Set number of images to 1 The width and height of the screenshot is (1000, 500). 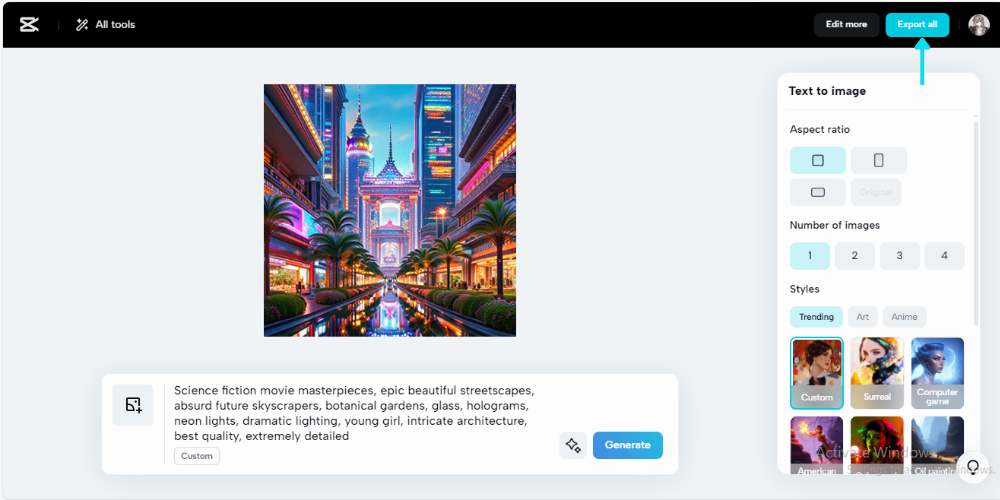[x=810, y=256]
